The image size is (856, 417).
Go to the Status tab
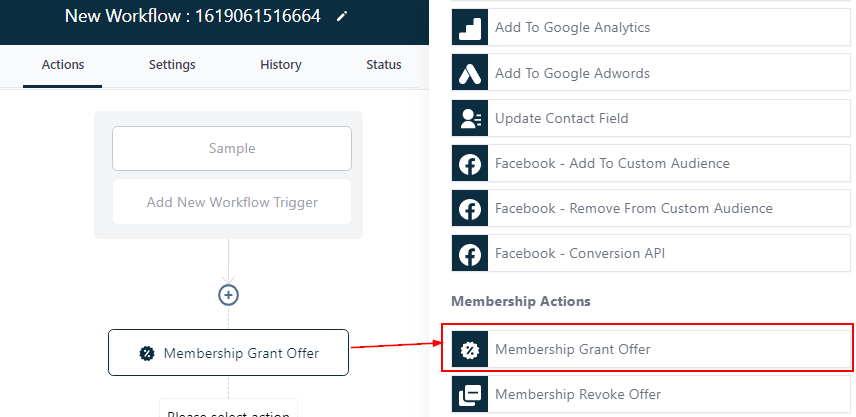click(383, 65)
